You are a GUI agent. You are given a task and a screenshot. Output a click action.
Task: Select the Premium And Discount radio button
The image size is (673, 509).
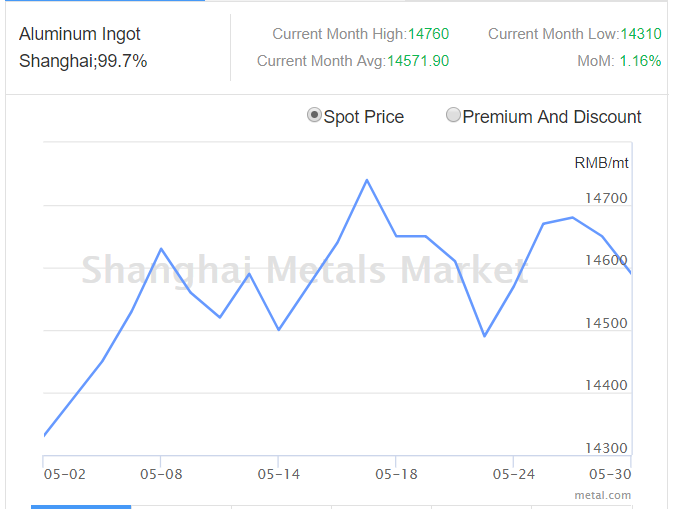click(x=453, y=115)
